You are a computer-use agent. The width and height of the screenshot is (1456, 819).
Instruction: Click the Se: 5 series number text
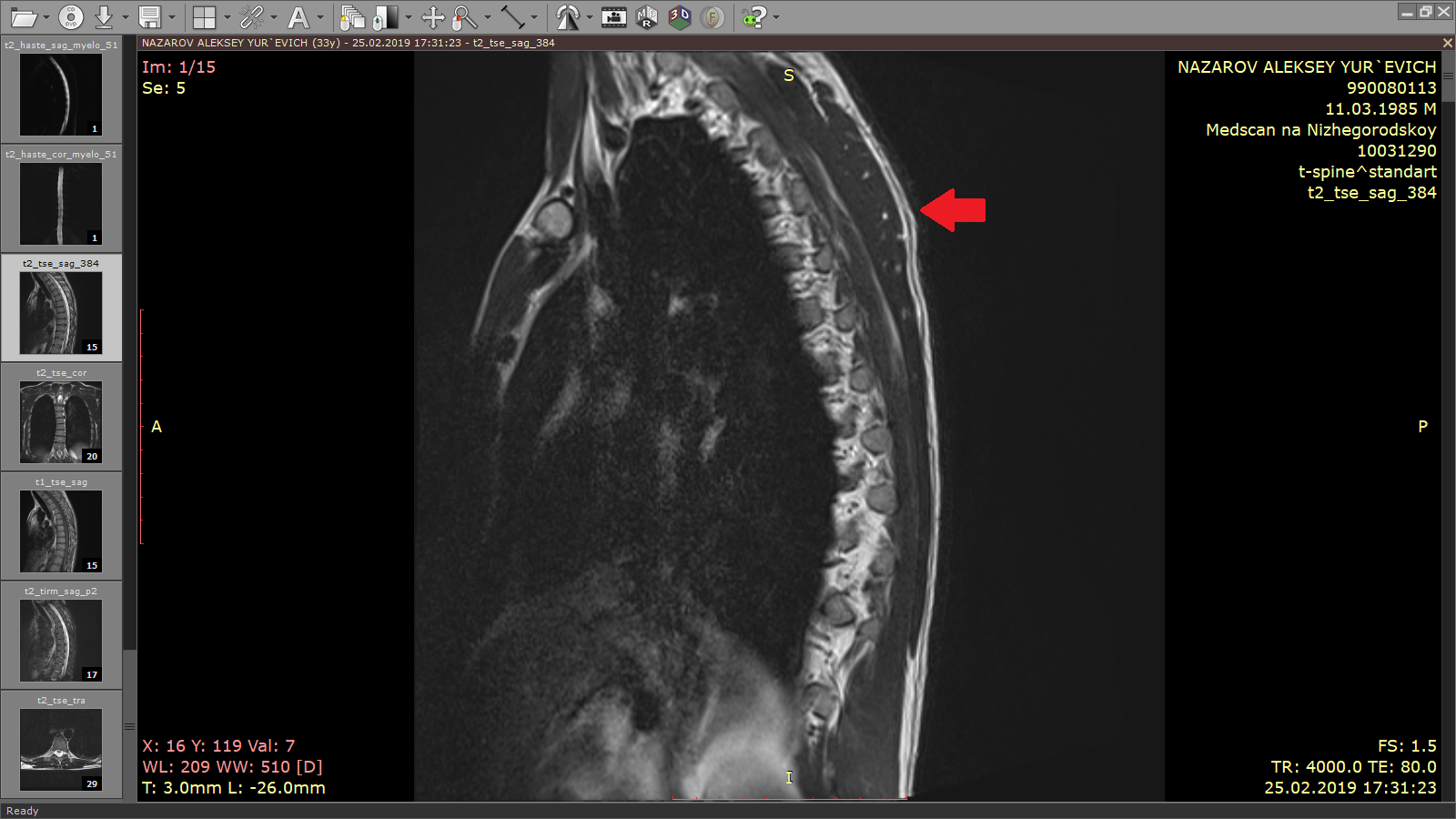[x=164, y=88]
